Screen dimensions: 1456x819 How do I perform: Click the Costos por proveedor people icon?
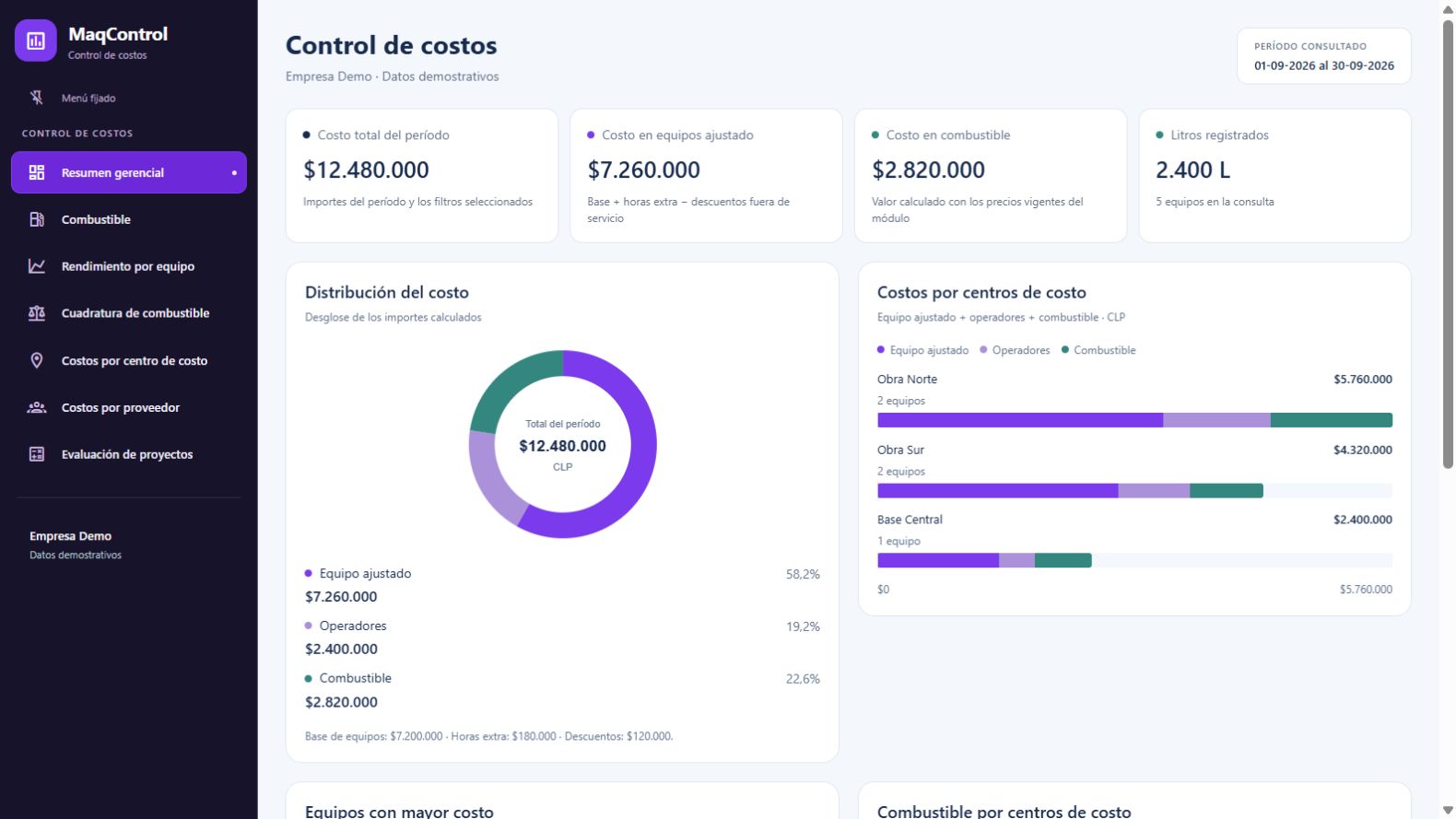pyautogui.click(x=37, y=407)
